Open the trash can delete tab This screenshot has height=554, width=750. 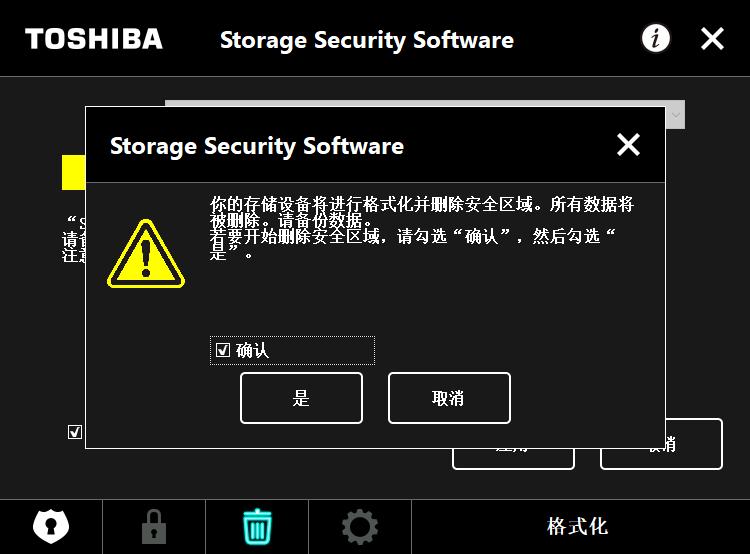(x=257, y=525)
